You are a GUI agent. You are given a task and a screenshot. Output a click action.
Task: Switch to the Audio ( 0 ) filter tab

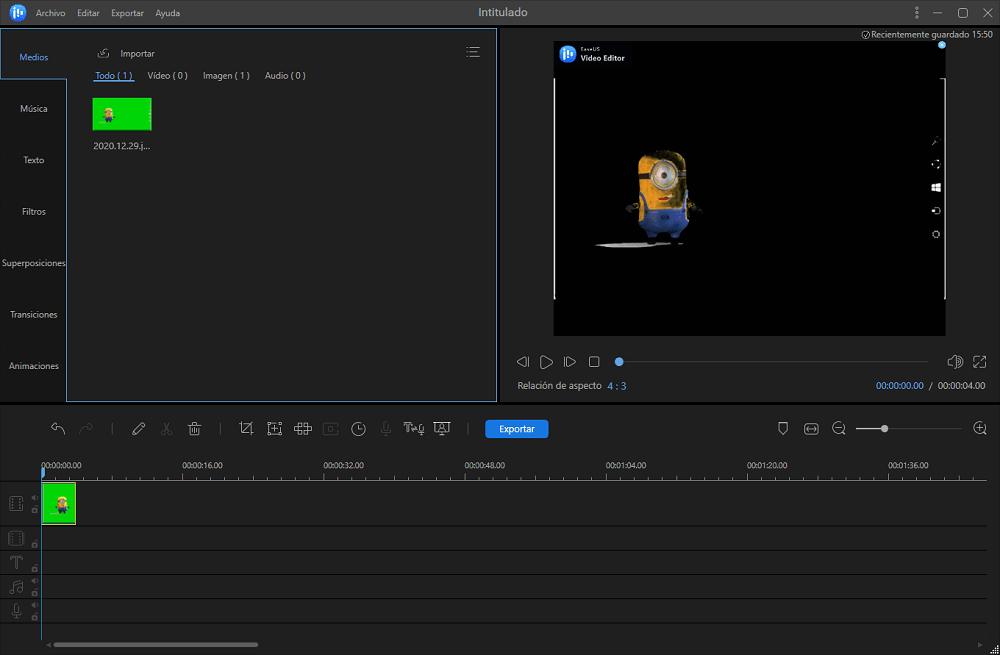click(285, 75)
